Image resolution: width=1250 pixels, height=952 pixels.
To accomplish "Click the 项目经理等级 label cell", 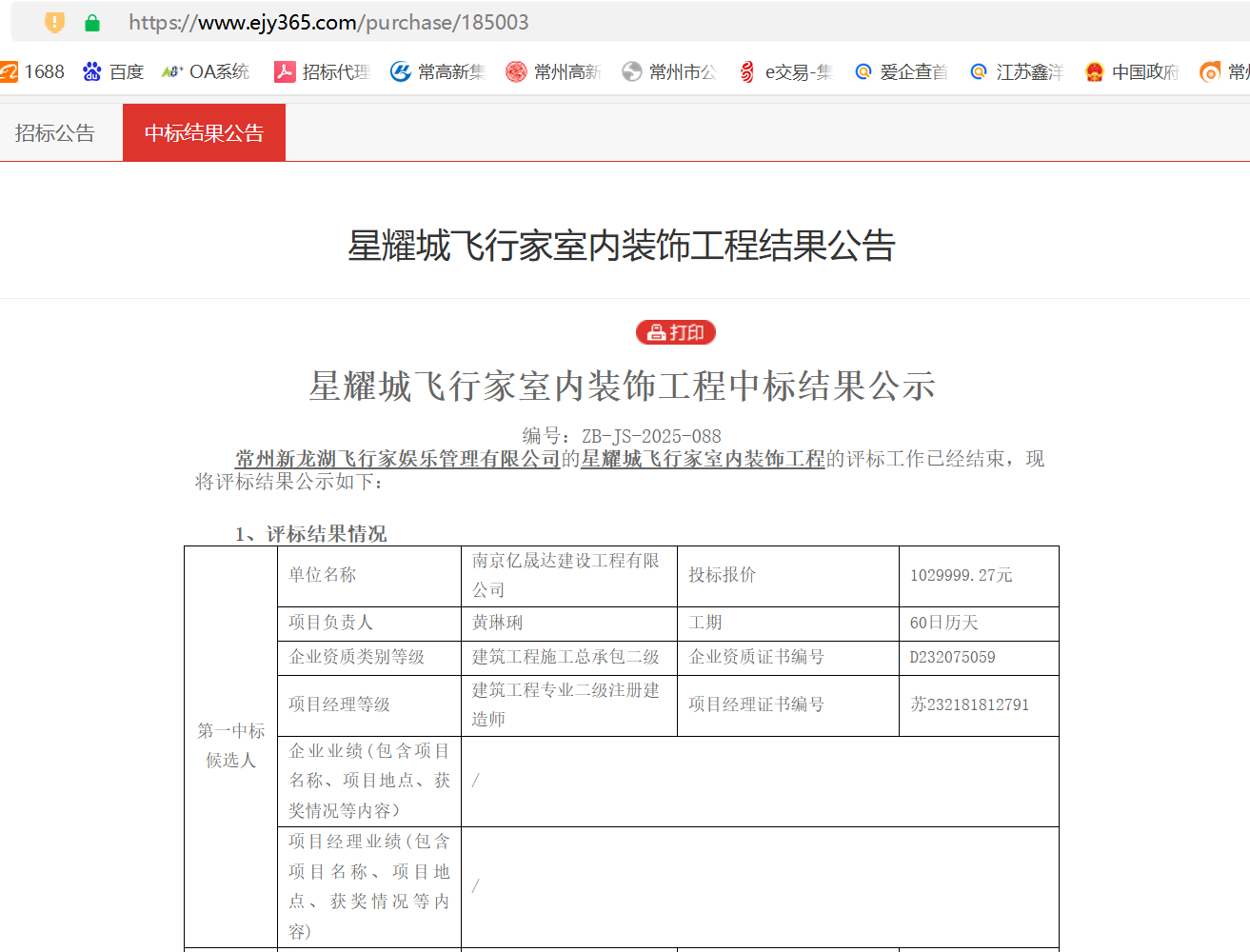I will [369, 705].
